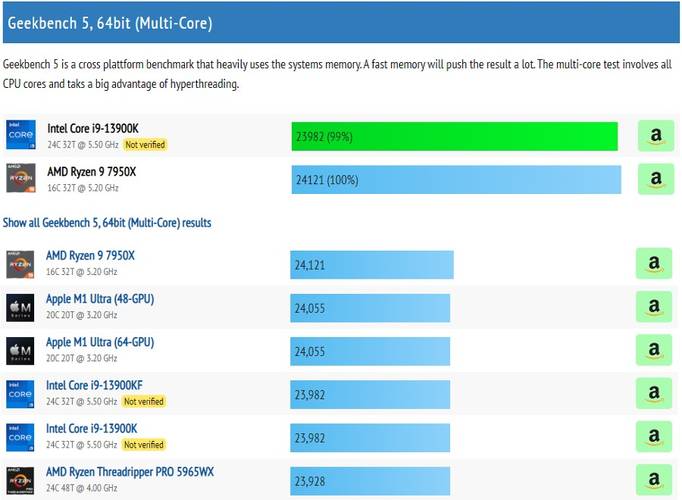Open Amazon link for Intel Core i9-13900K list row
Image resolution: width=682 pixels, height=500 pixels.
(654, 437)
